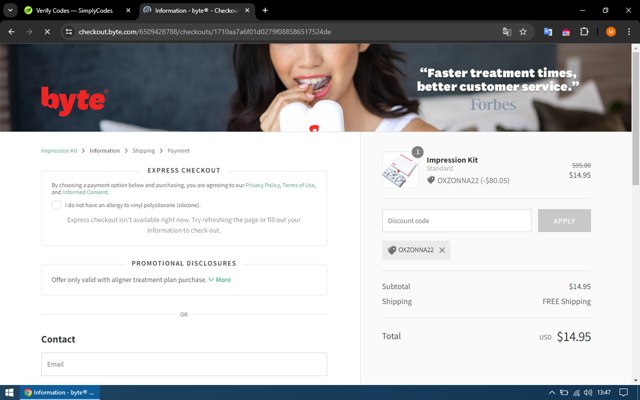Click the Impression Kit product title

point(452,160)
